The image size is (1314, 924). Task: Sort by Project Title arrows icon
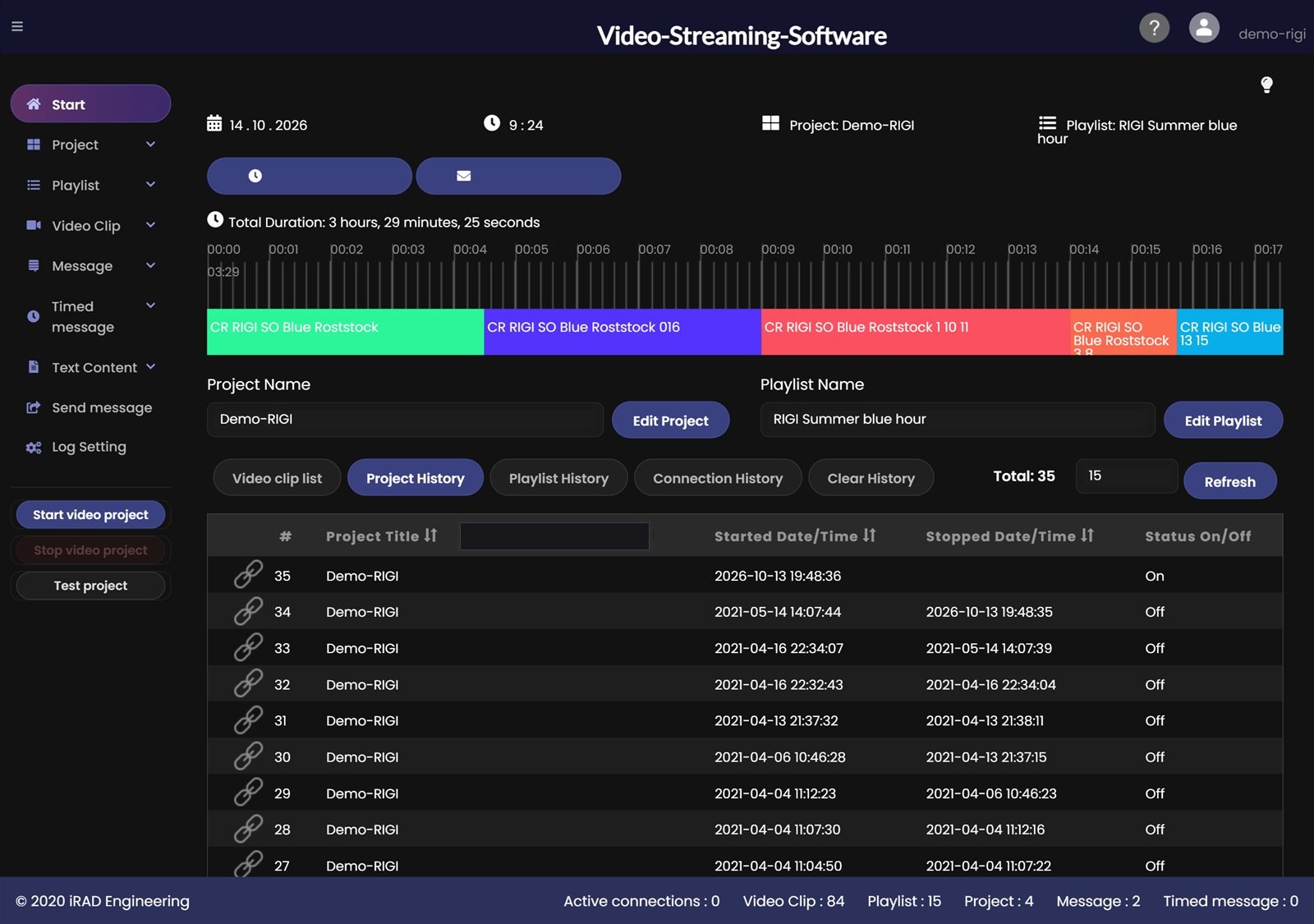[431, 536]
